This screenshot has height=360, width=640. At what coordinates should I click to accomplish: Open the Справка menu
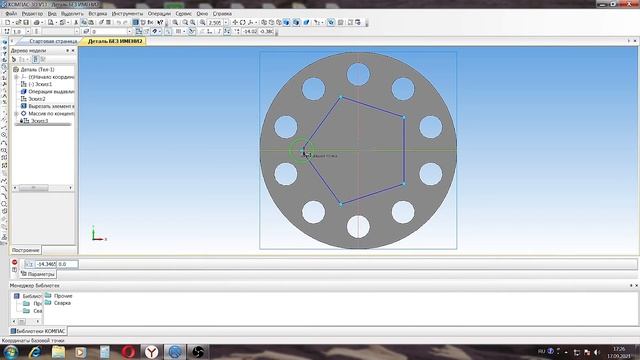coord(222,13)
